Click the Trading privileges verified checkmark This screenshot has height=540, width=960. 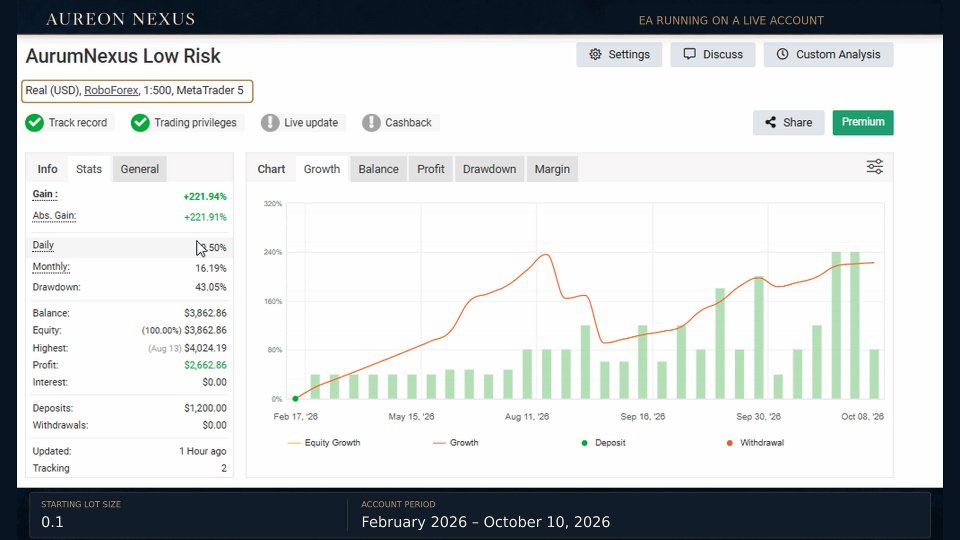(140, 122)
